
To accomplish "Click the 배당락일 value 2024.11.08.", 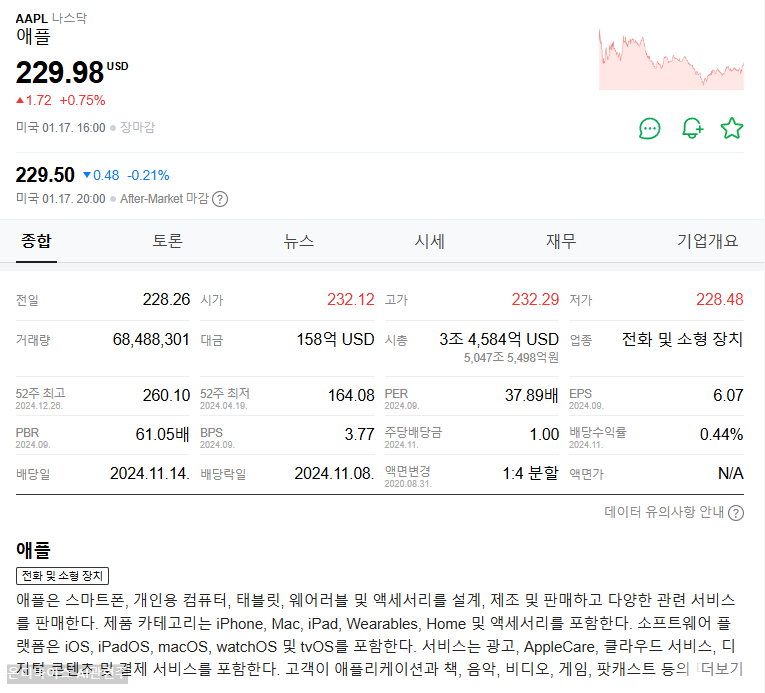I will [334, 473].
